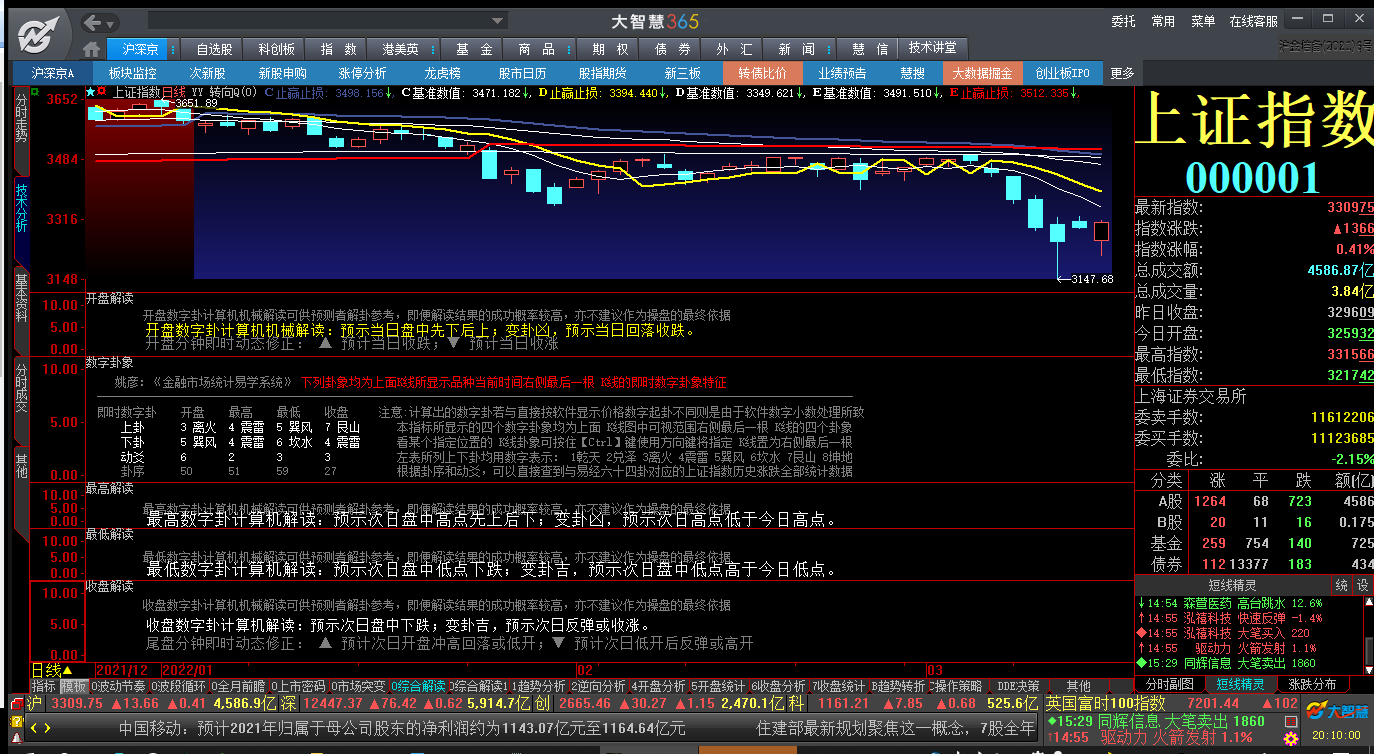
Task: Click the red icon left of 沪 index
Action: click(16, 705)
